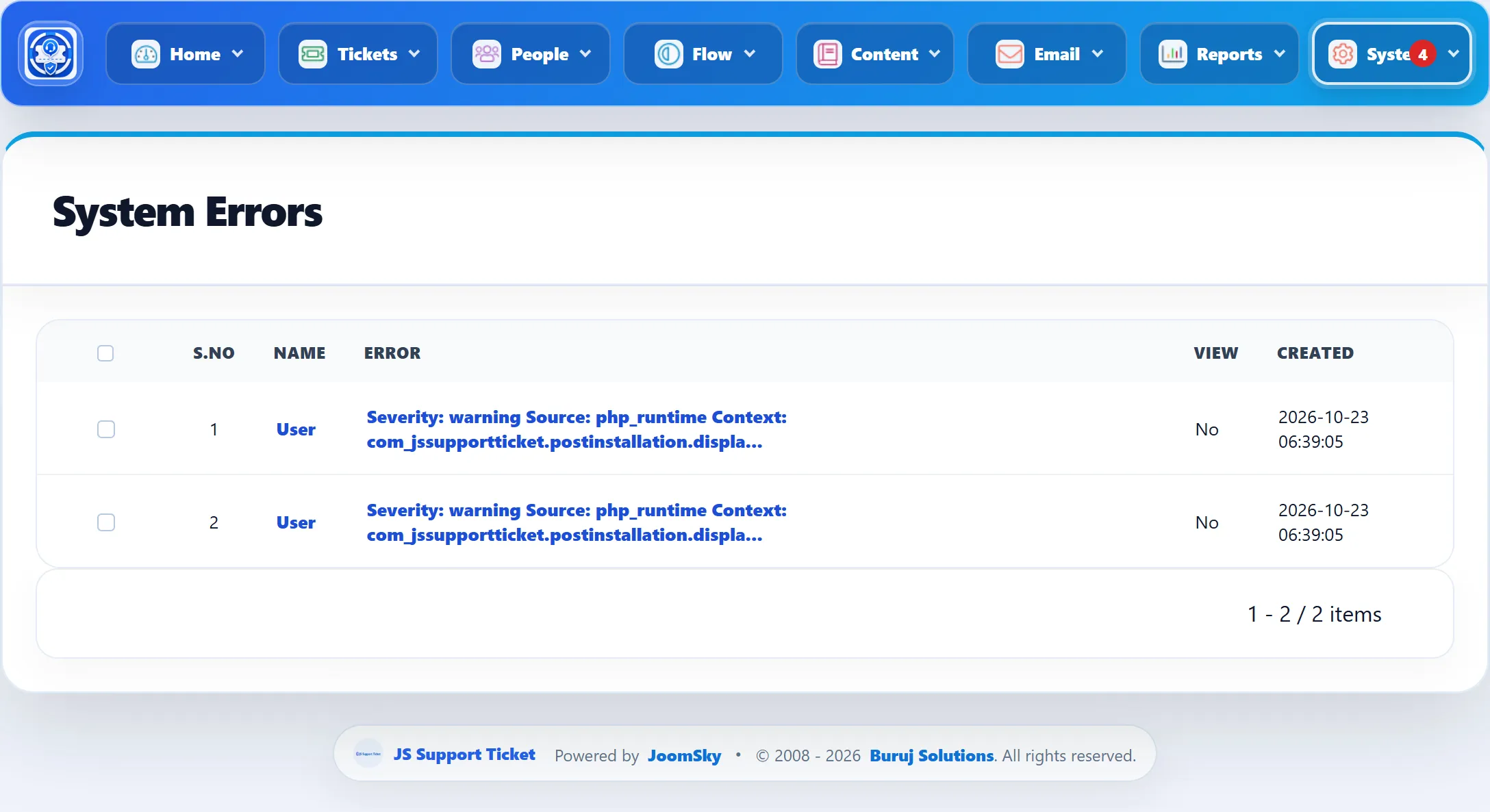
Task: Check the checkbox for error row 2
Action: 106,522
